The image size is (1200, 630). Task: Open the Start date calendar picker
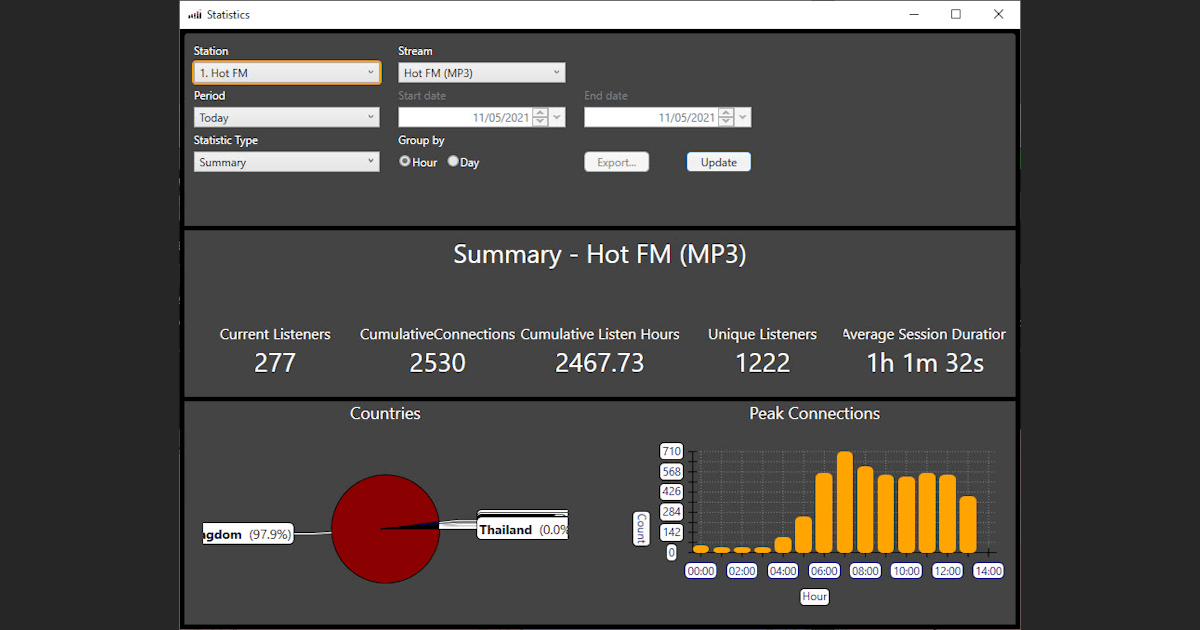click(x=556, y=117)
